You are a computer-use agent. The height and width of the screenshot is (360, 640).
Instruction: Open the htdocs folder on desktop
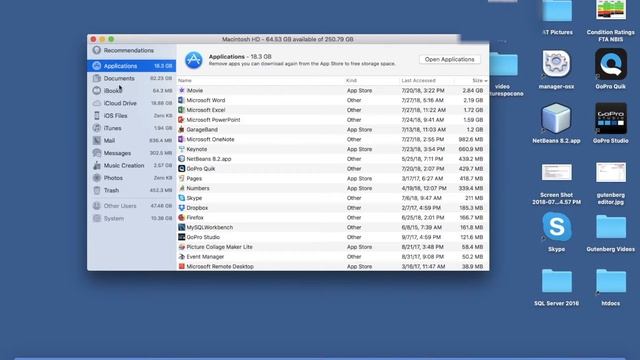click(x=611, y=281)
